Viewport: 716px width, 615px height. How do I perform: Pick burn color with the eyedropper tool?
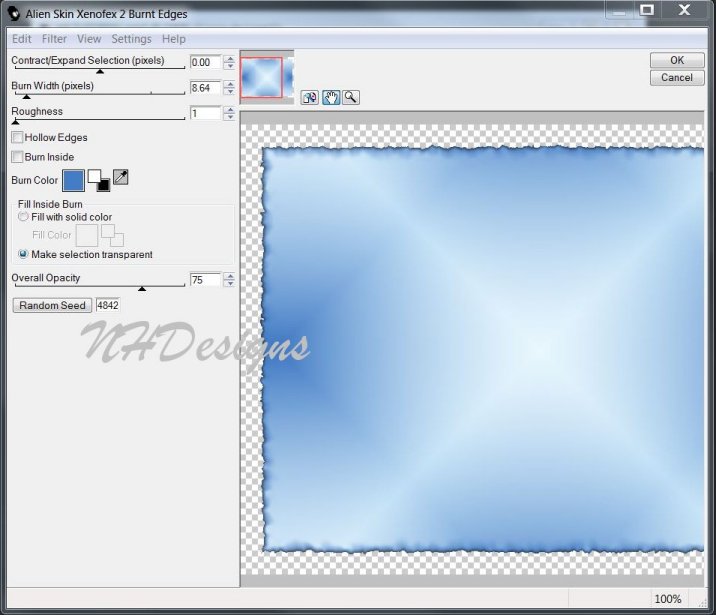tap(121, 177)
